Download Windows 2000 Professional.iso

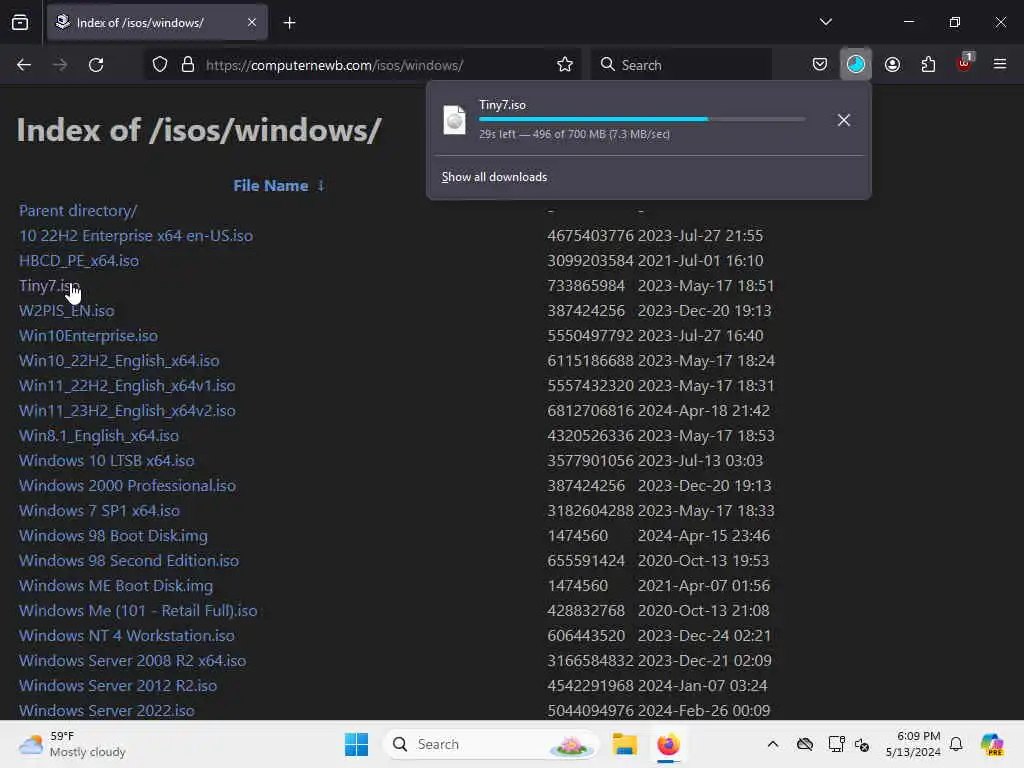coord(127,486)
